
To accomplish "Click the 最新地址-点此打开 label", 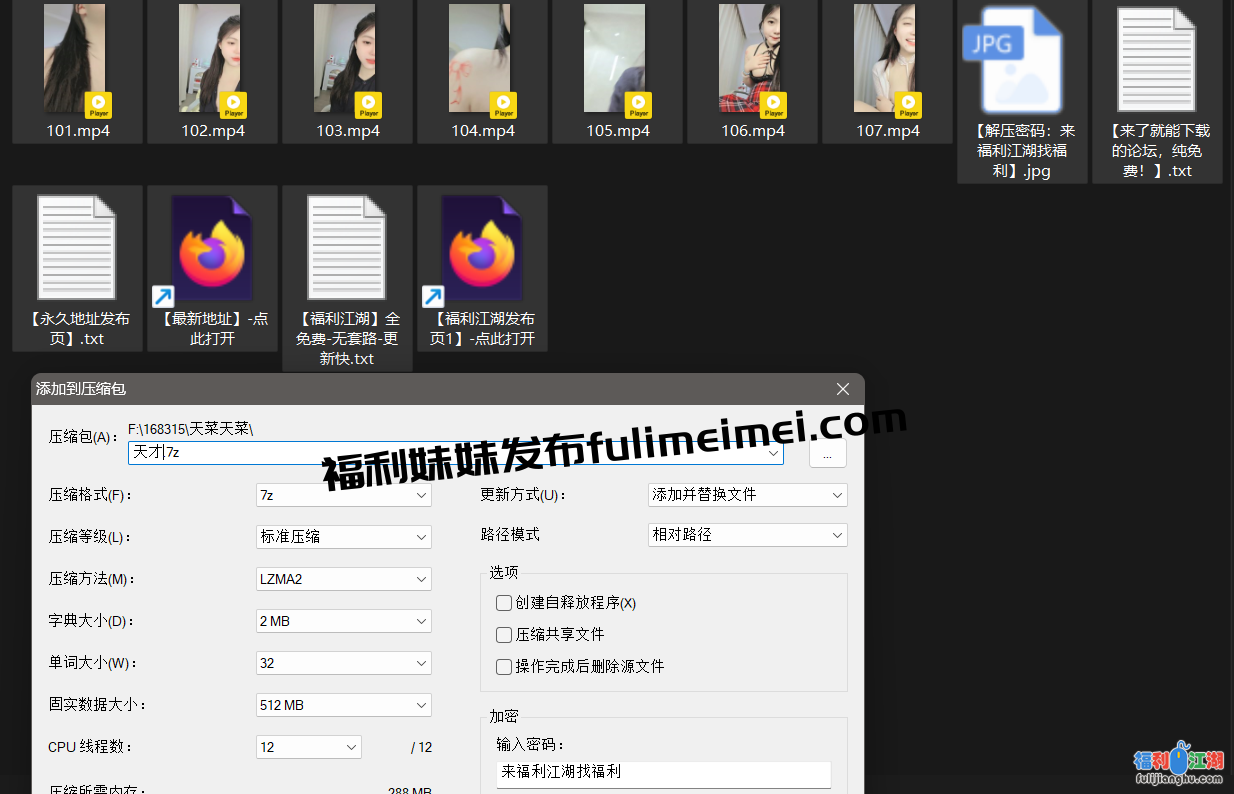I will pyautogui.click(x=213, y=329).
